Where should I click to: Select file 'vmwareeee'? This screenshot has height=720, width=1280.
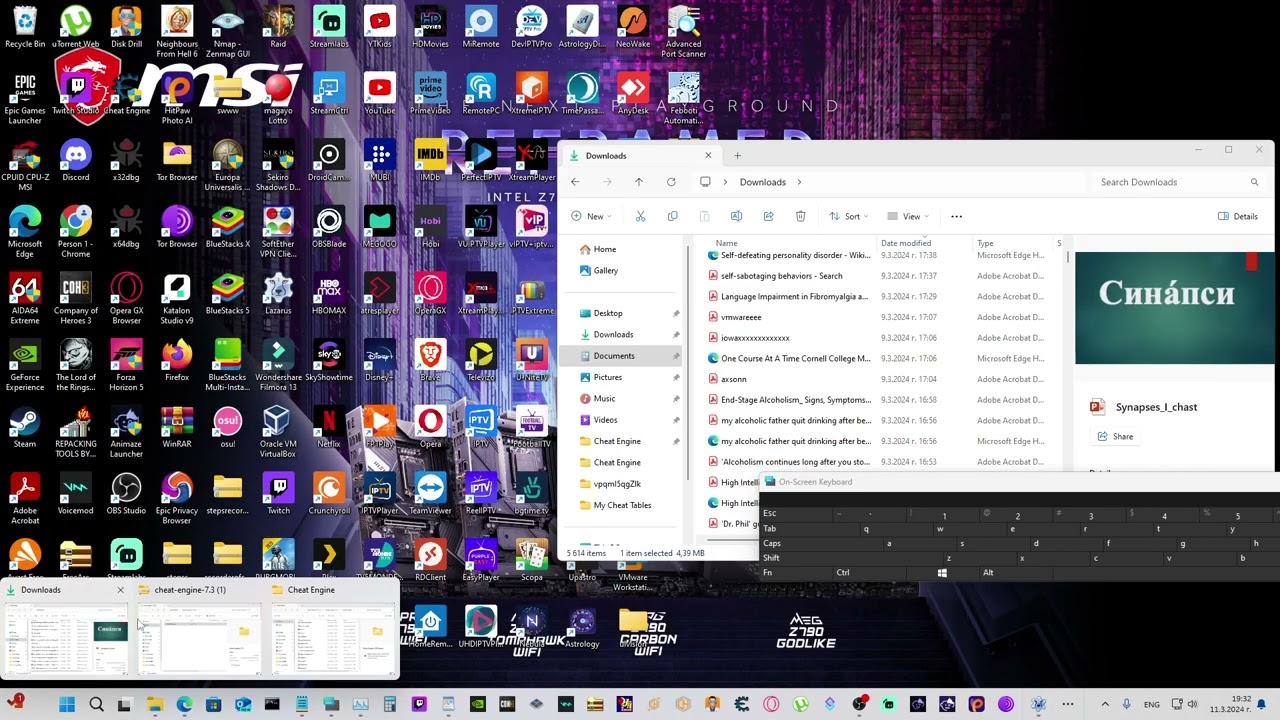coord(741,317)
